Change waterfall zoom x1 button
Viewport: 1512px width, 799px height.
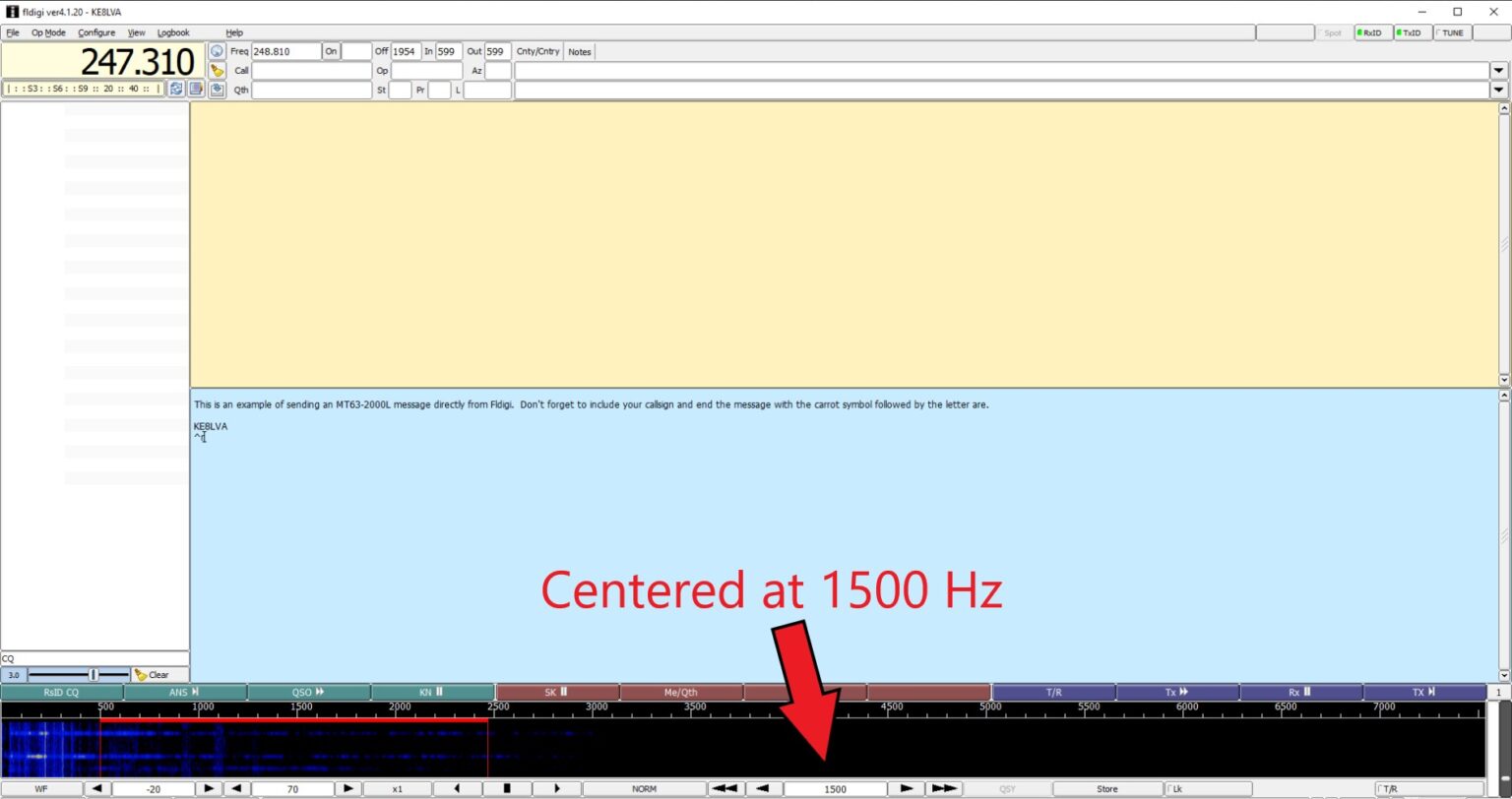(x=398, y=789)
